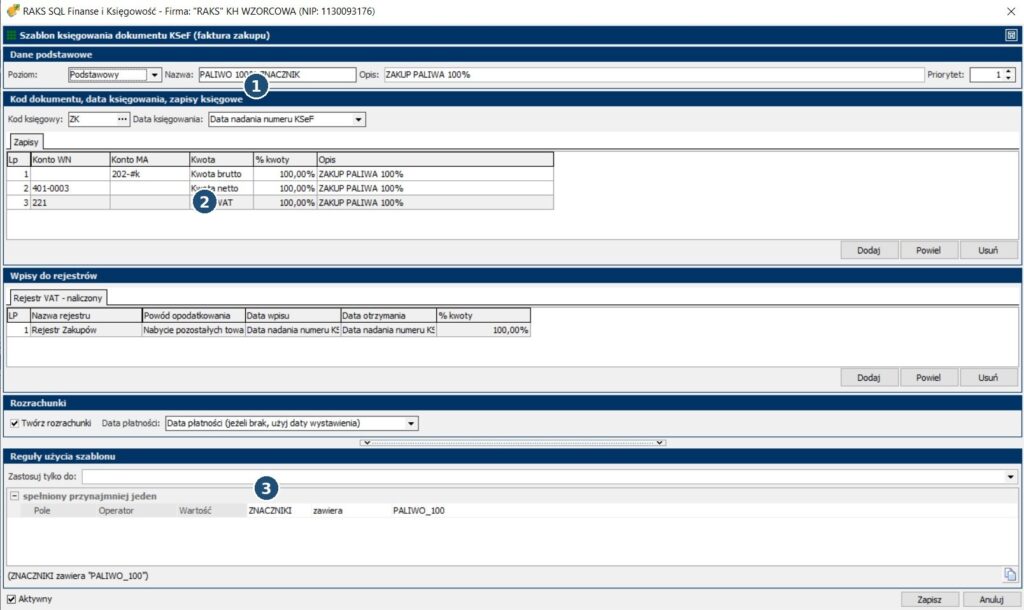This screenshot has width=1024, height=610.
Task: Open the Data płatności dropdown
Action: [x=411, y=423]
